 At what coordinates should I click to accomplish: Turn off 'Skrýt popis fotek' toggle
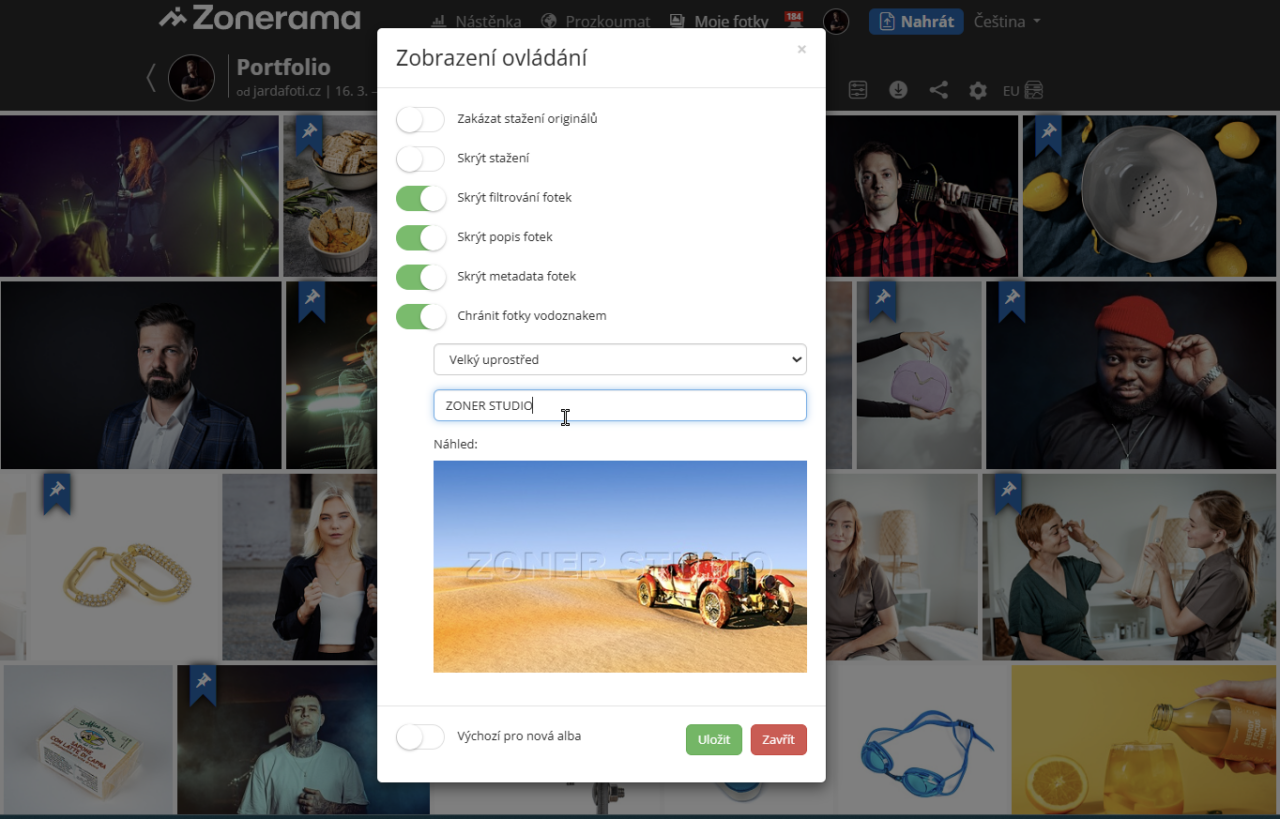coord(421,237)
